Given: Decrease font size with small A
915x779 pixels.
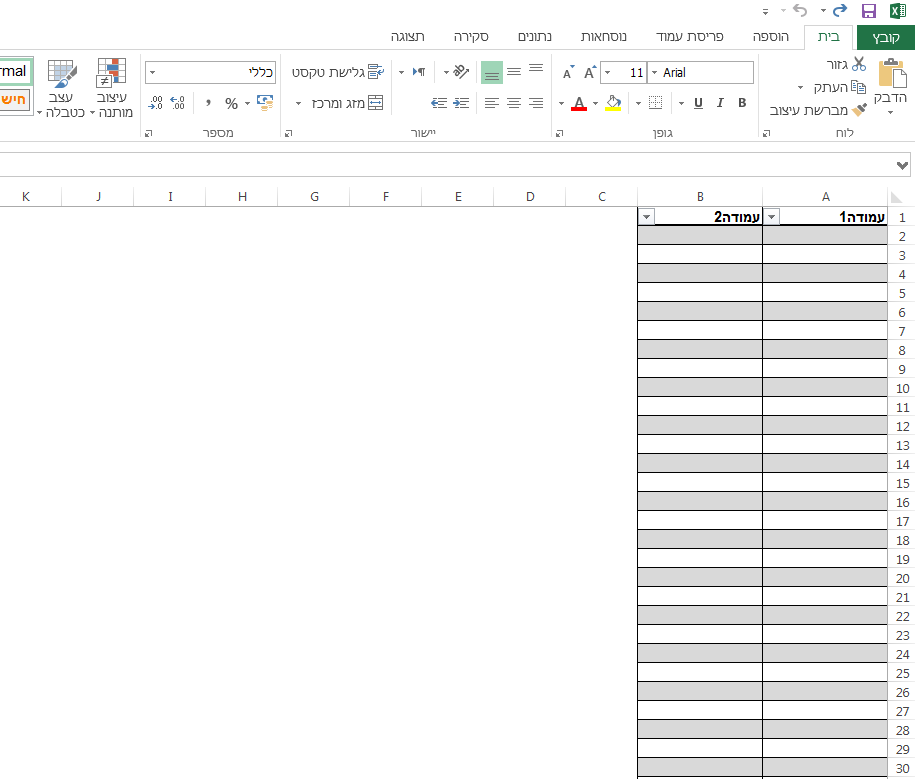Looking at the screenshot, I should point(568,73).
